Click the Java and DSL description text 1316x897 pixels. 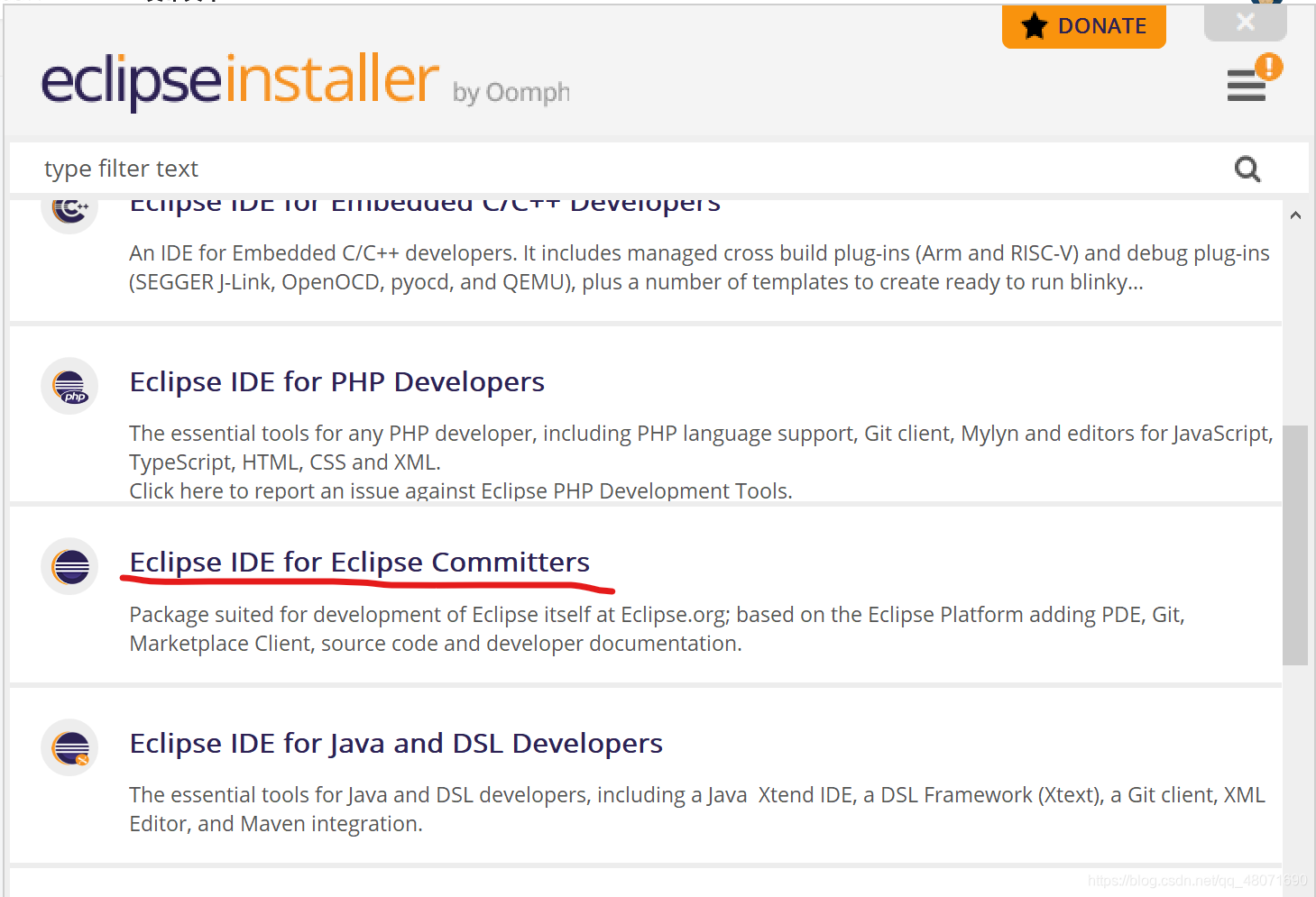tap(697, 810)
